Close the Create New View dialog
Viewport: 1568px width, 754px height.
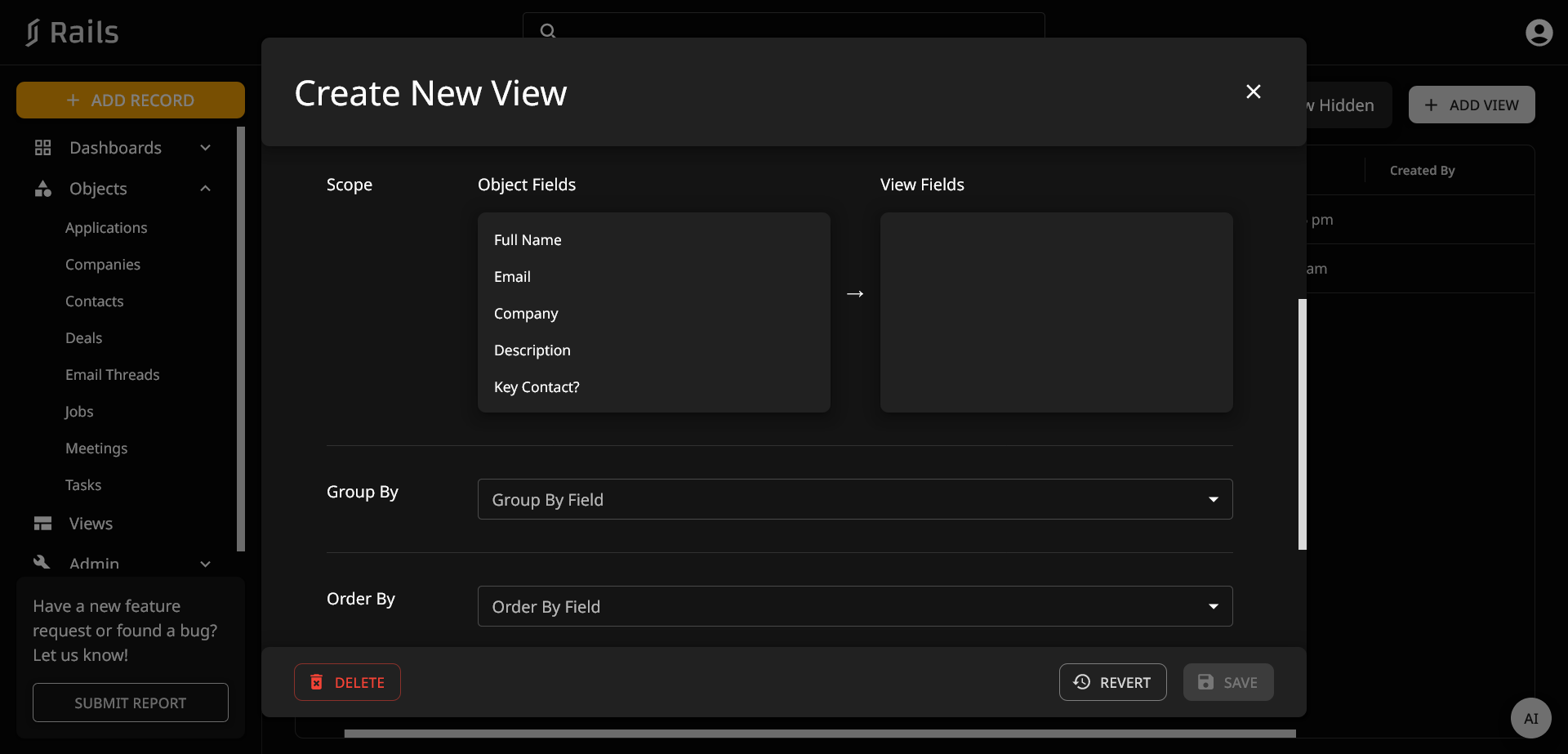[1253, 91]
